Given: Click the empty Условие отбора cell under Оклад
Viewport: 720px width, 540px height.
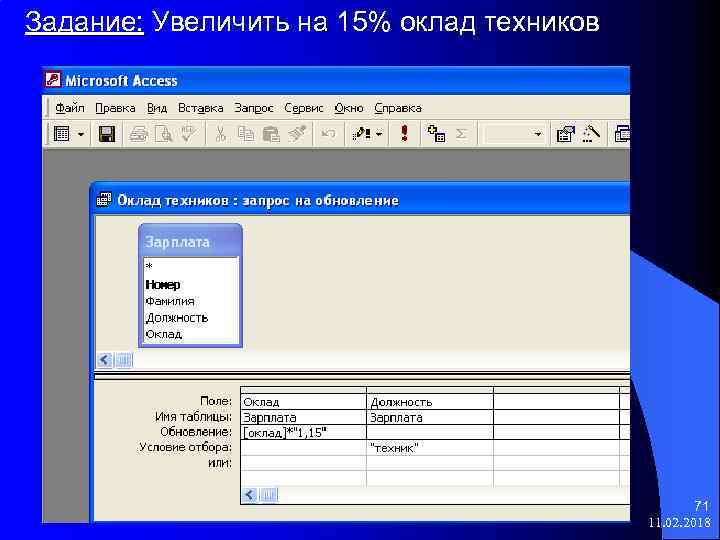Looking at the screenshot, I should pos(304,448).
